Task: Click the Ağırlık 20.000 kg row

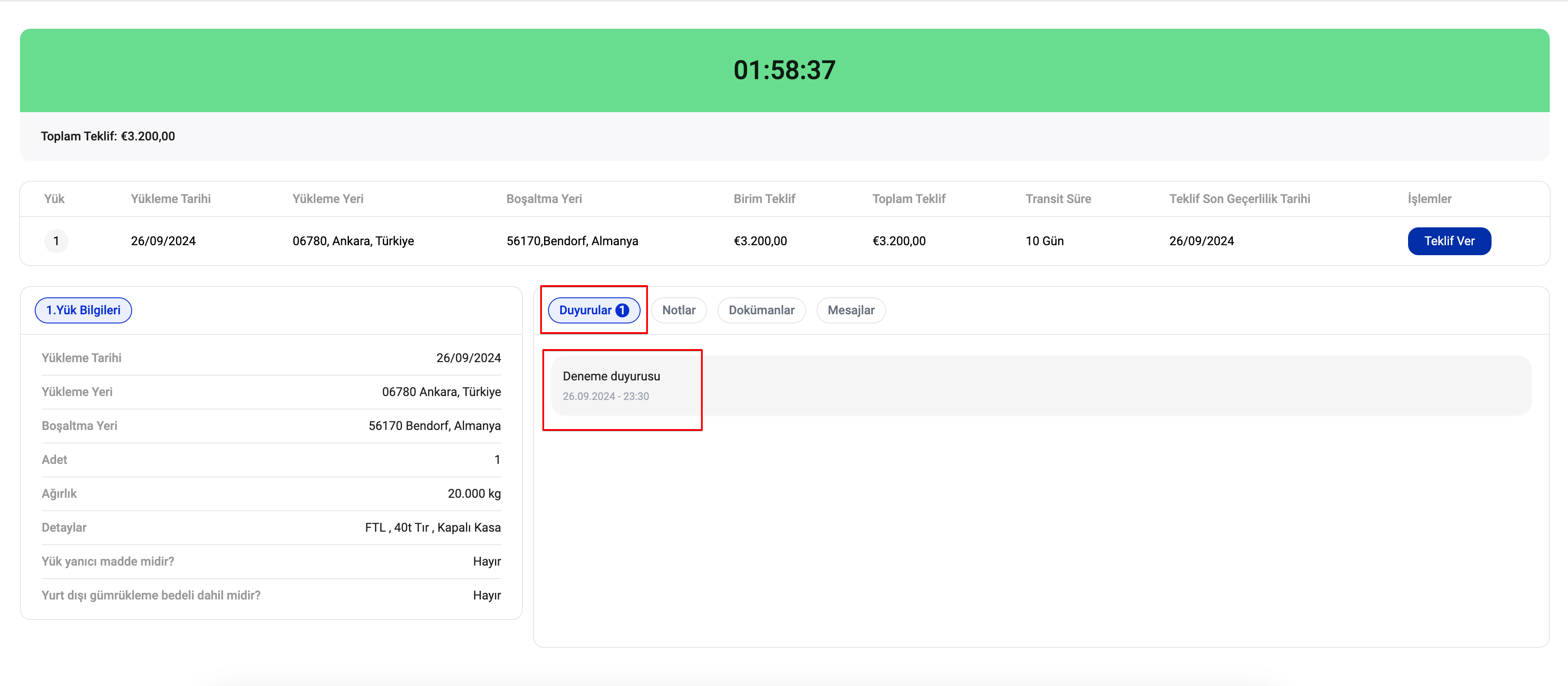Action: [271, 494]
